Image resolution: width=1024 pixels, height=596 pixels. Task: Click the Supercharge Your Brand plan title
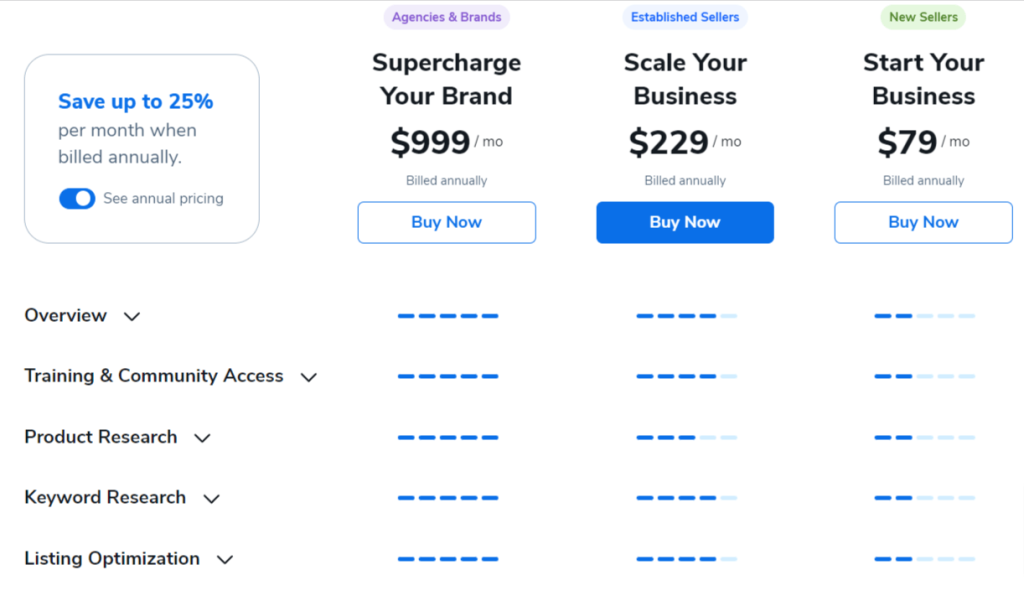[447, 79]
